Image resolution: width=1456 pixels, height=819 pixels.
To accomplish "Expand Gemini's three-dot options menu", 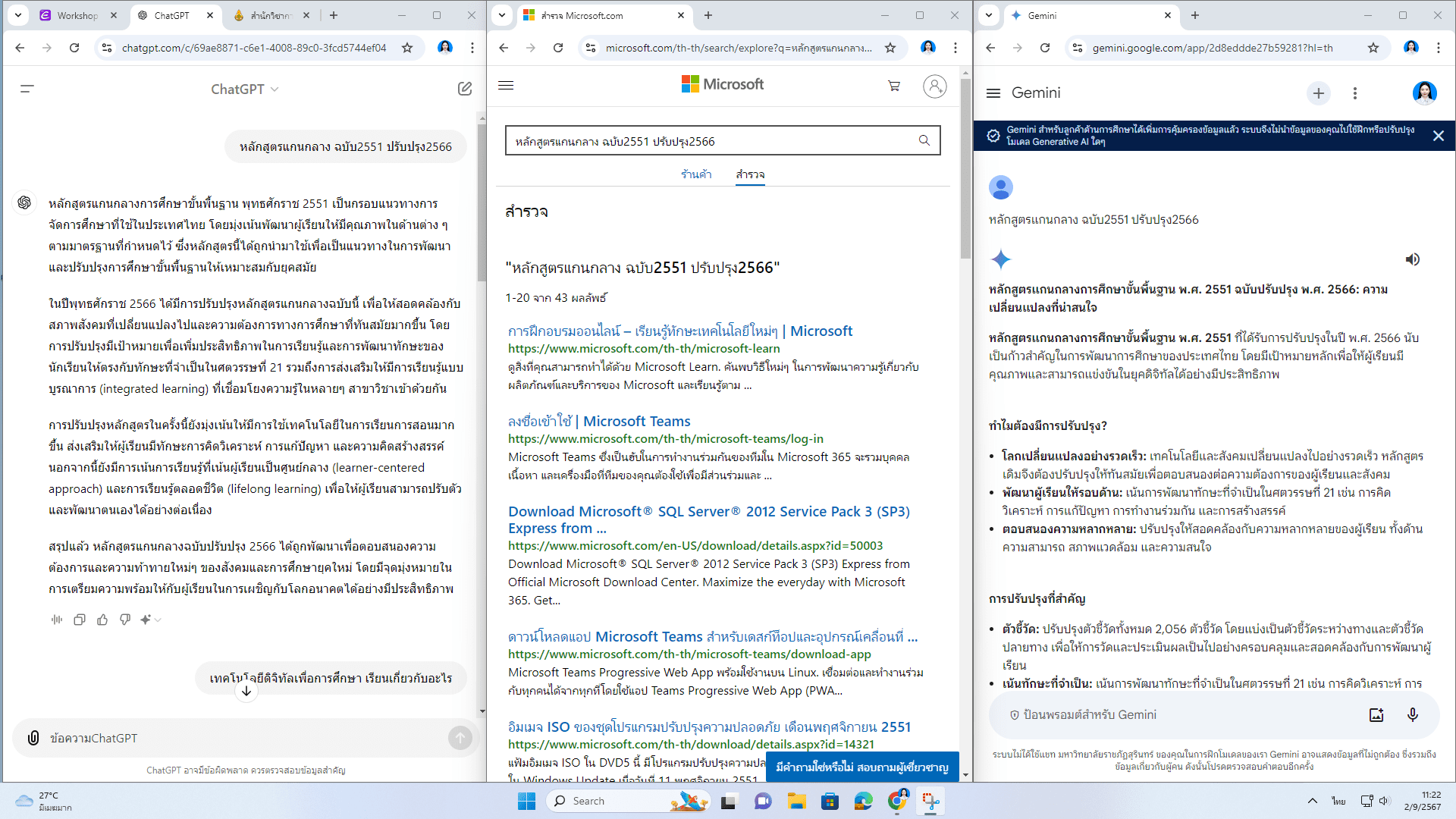I will [x=1354, y=93].
